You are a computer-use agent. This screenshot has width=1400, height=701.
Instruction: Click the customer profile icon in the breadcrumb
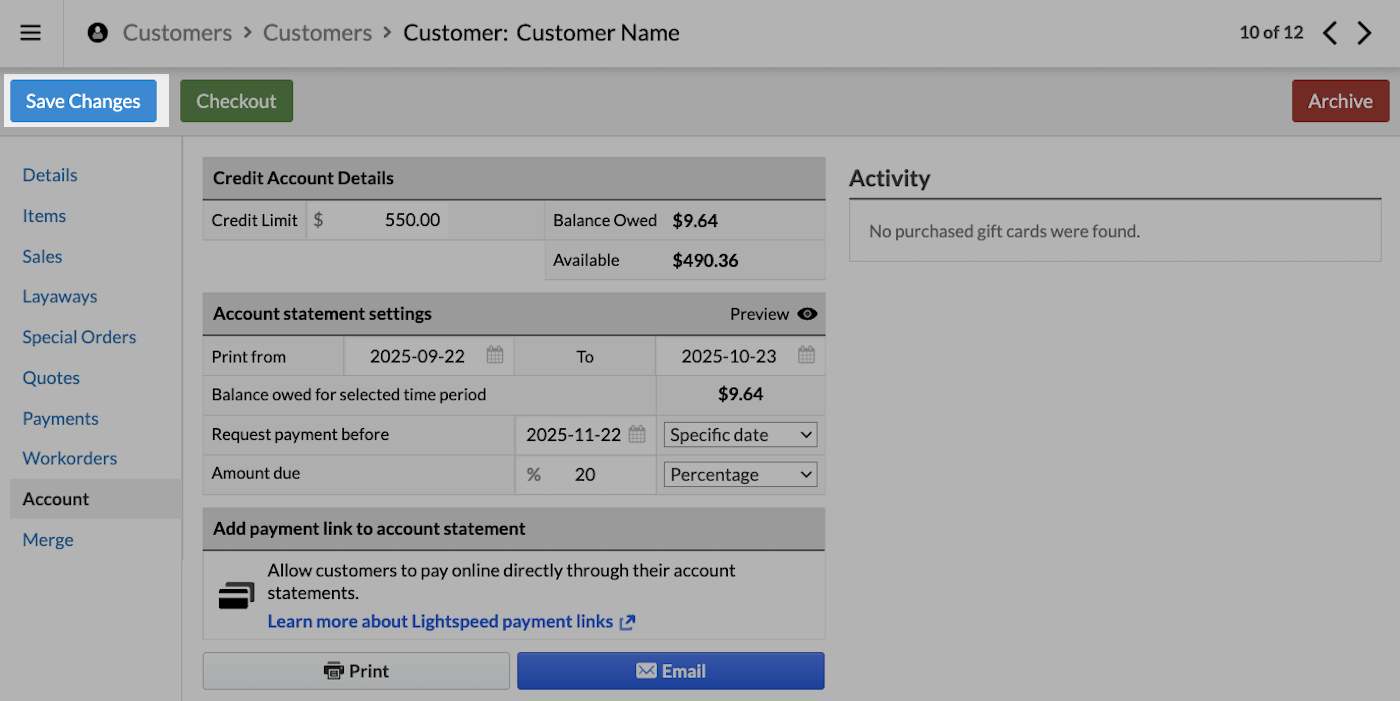pyautogui.click(x=97, y=32)
